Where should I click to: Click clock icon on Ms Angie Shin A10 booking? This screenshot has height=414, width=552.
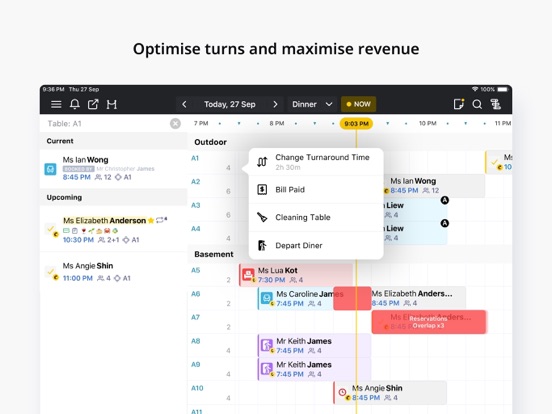[x=342, y=392]
